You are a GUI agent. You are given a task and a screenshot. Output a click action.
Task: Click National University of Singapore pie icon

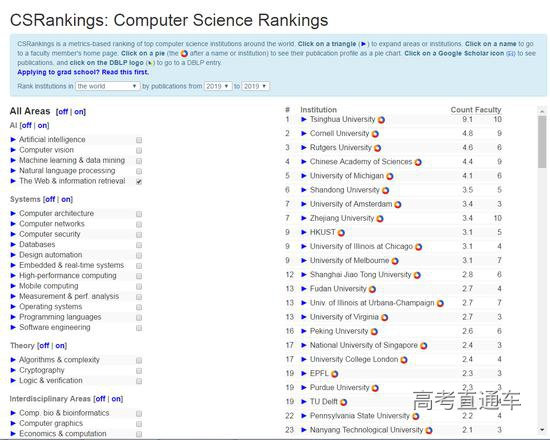(x=424, y=346)
